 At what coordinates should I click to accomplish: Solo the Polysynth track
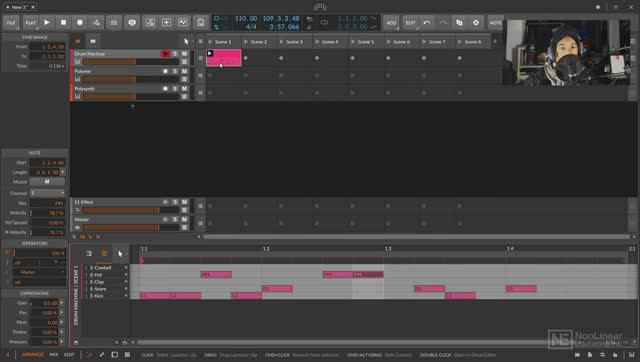pyautogui.click(x=175, y=89)
